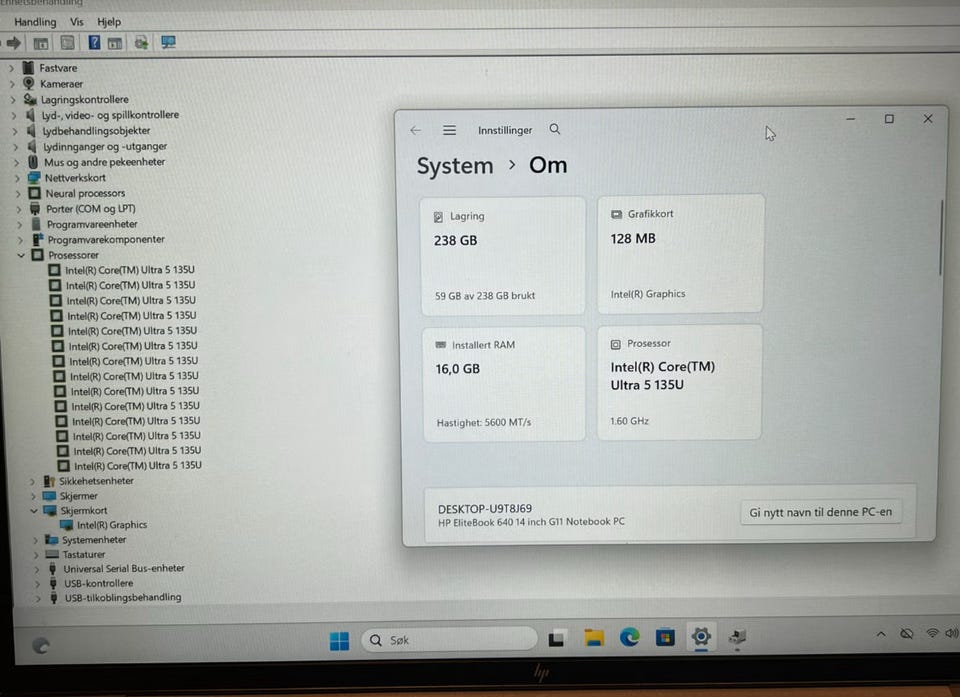Open the Vis menu
960x697 pixels.
tap(77, 21)
